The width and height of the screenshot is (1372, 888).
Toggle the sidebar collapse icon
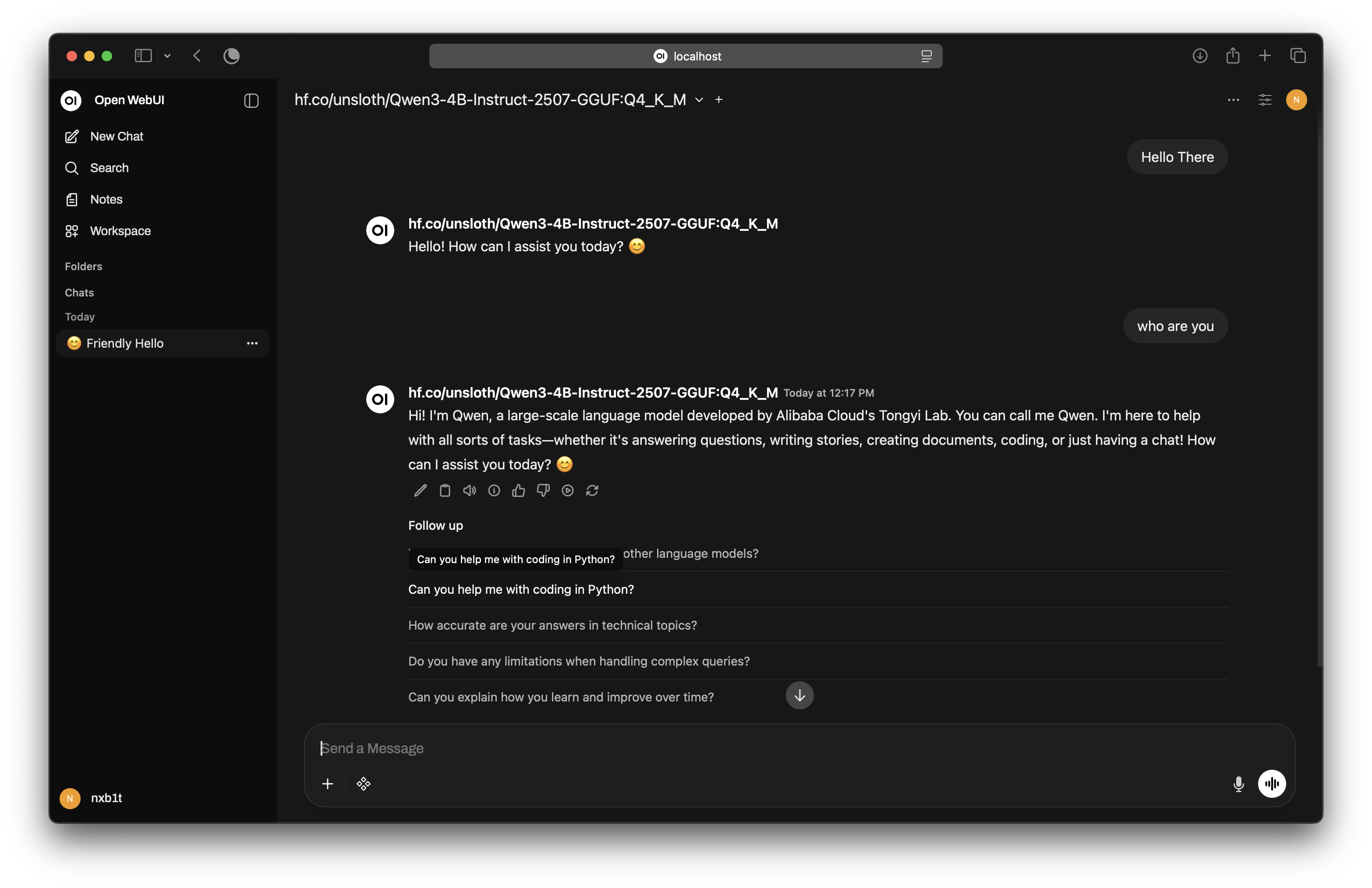[251, 100]
